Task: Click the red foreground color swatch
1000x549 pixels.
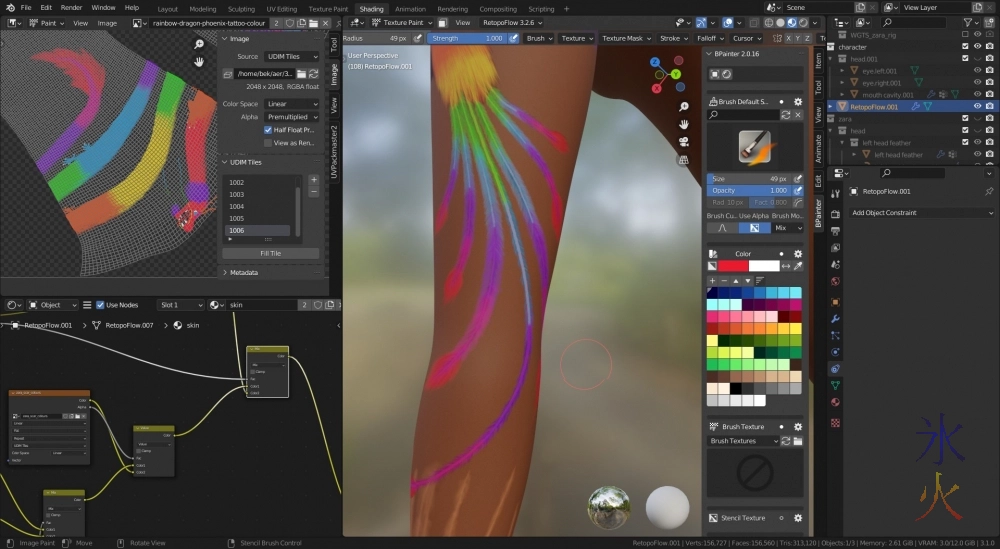Action: 733,266
